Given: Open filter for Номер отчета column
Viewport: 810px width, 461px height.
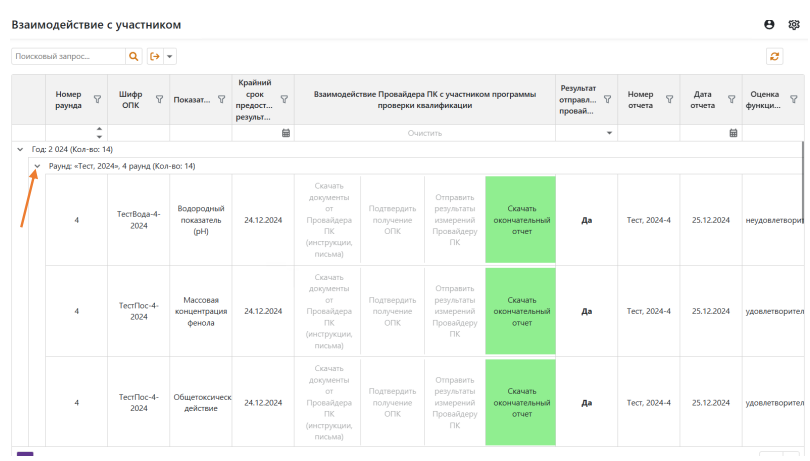Looking at the screenshot, I should click(x=669, y=99).
